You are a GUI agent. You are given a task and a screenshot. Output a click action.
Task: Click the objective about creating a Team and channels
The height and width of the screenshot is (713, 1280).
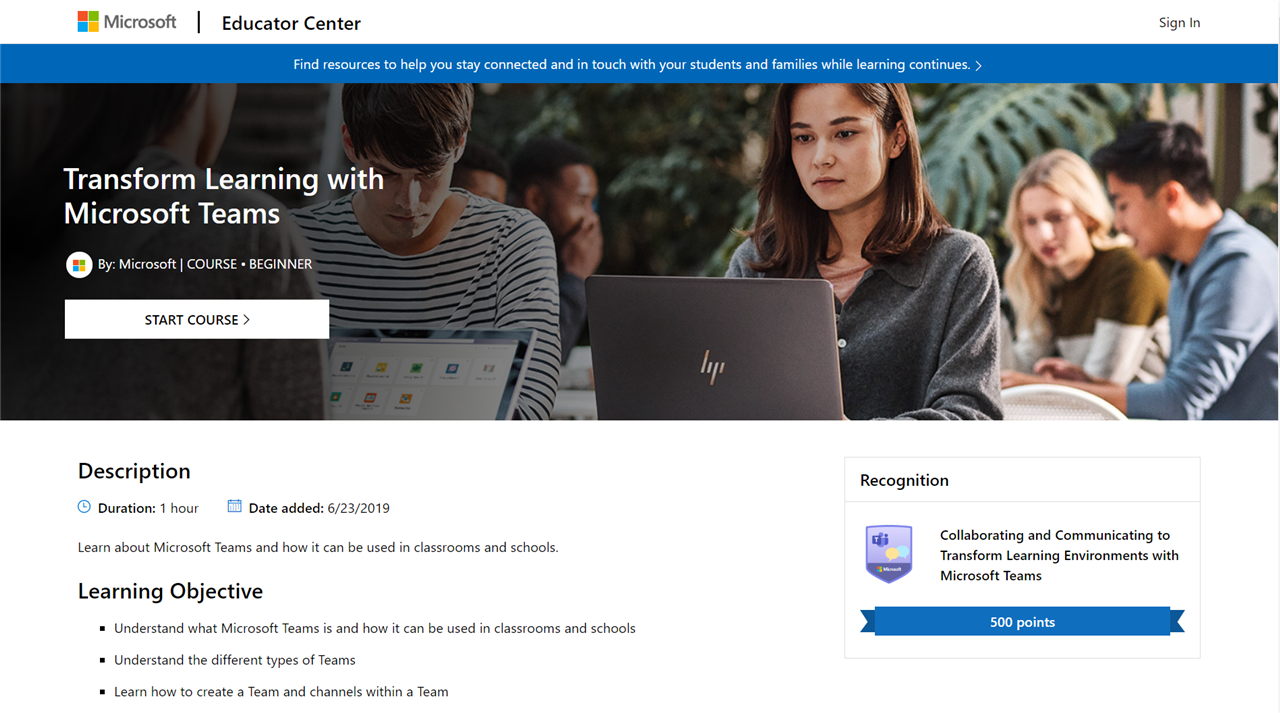coord(281,691)
